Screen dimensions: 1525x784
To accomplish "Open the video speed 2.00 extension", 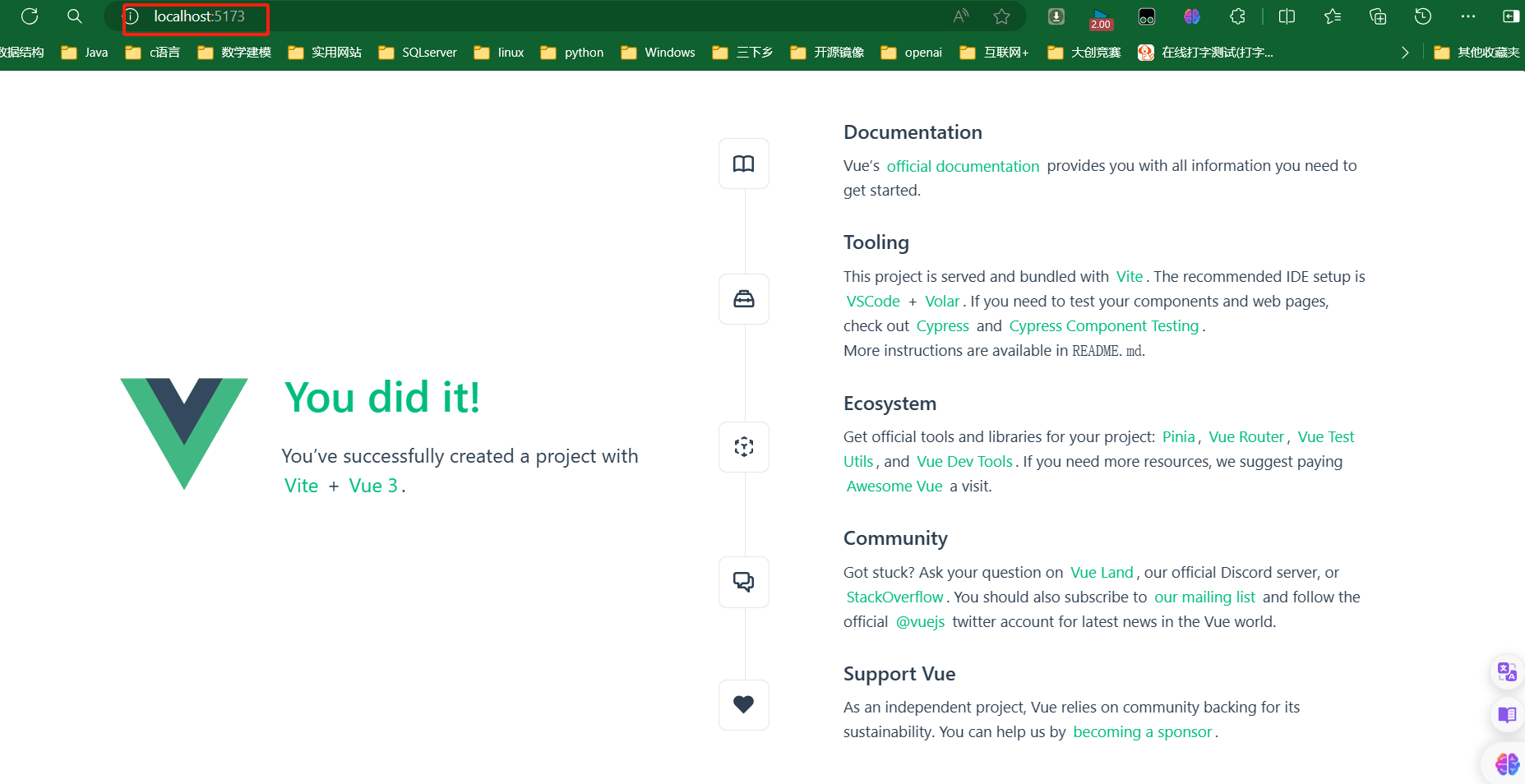I will (x=1101, y=18).
